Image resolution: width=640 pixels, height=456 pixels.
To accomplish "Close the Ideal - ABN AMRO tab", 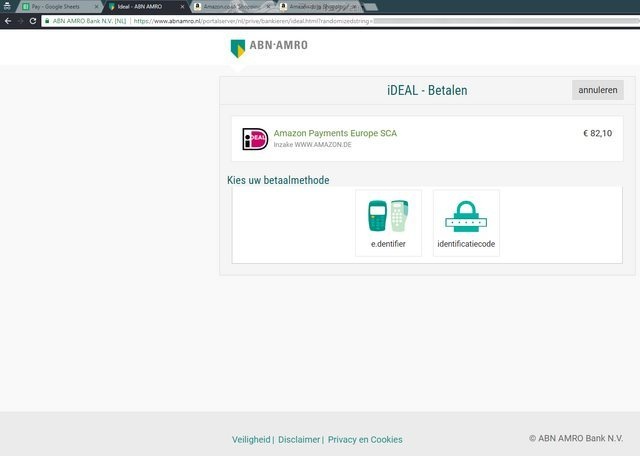I will [182, 7].
